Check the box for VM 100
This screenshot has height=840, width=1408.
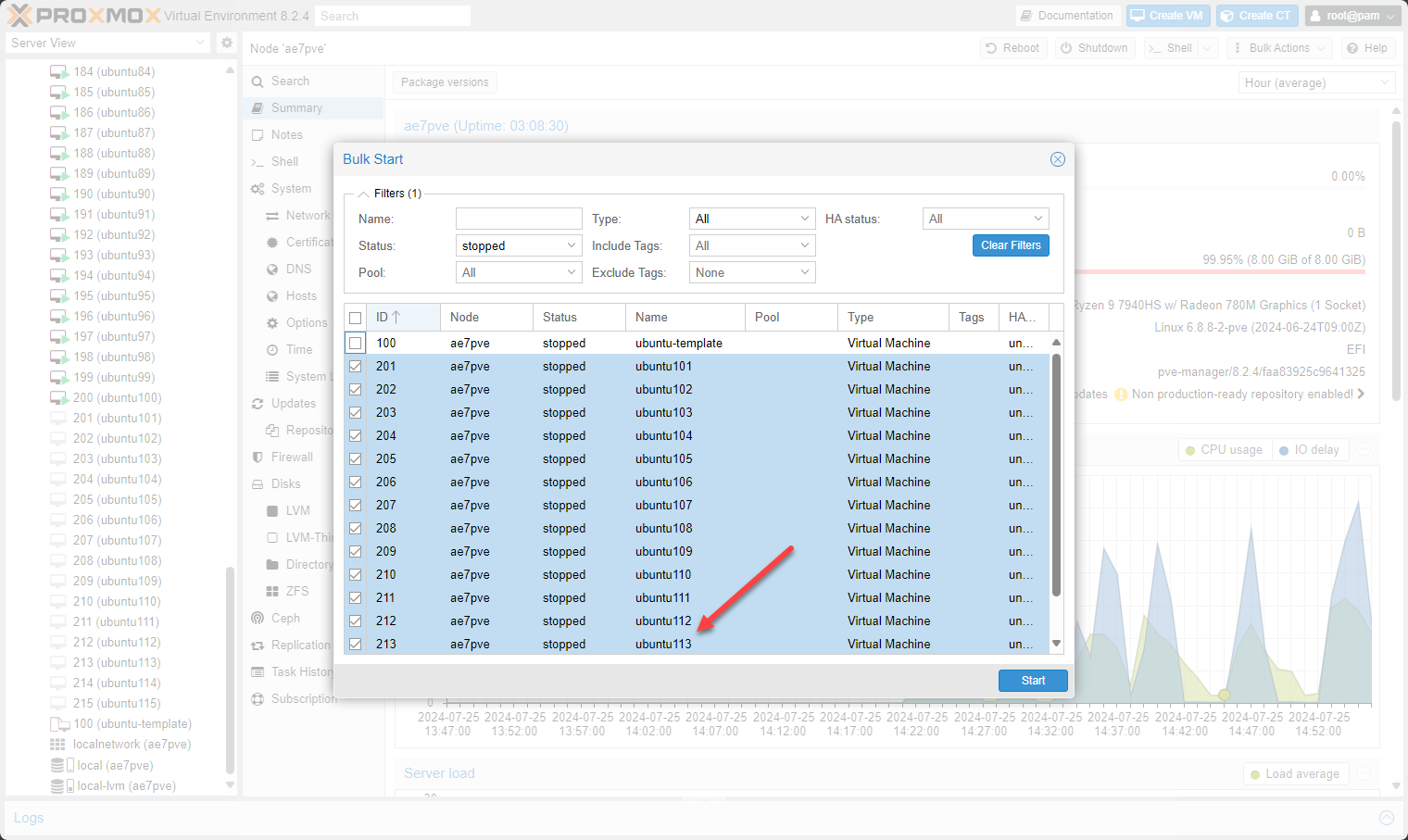[356, 343]
